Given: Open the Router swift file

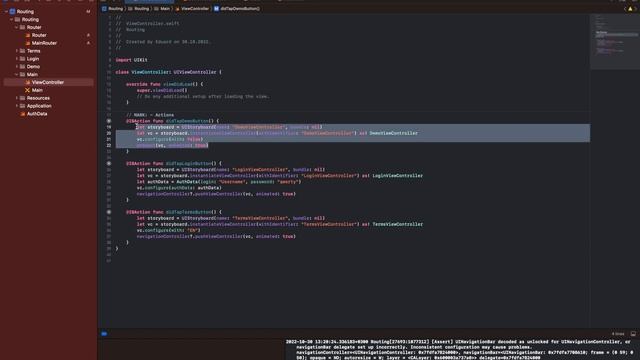Looking at the screenshot, I should point(39,35).
